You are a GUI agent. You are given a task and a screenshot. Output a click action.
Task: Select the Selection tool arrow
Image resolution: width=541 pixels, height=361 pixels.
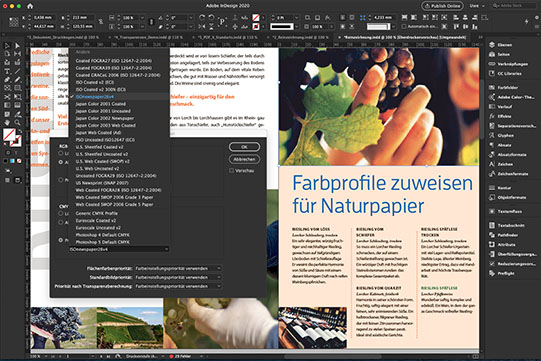[x=7, y=46]
